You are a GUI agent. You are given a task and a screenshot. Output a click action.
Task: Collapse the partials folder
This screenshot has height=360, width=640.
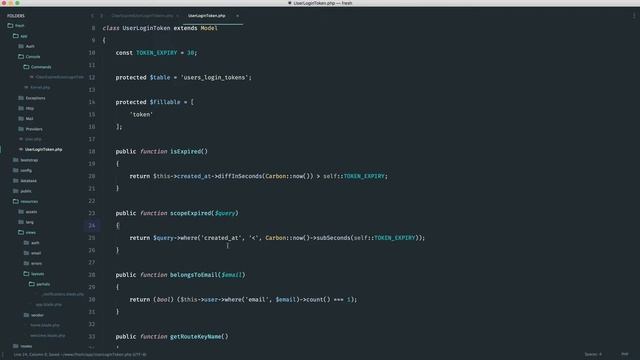(x=31, y=284)
